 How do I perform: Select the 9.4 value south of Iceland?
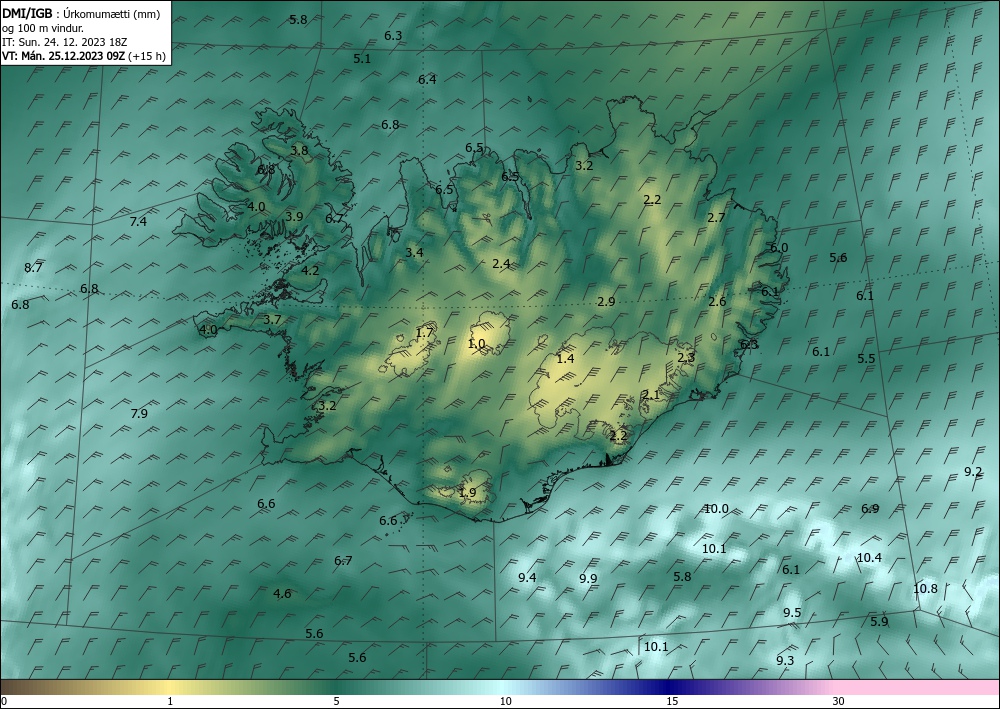[527, 578]
